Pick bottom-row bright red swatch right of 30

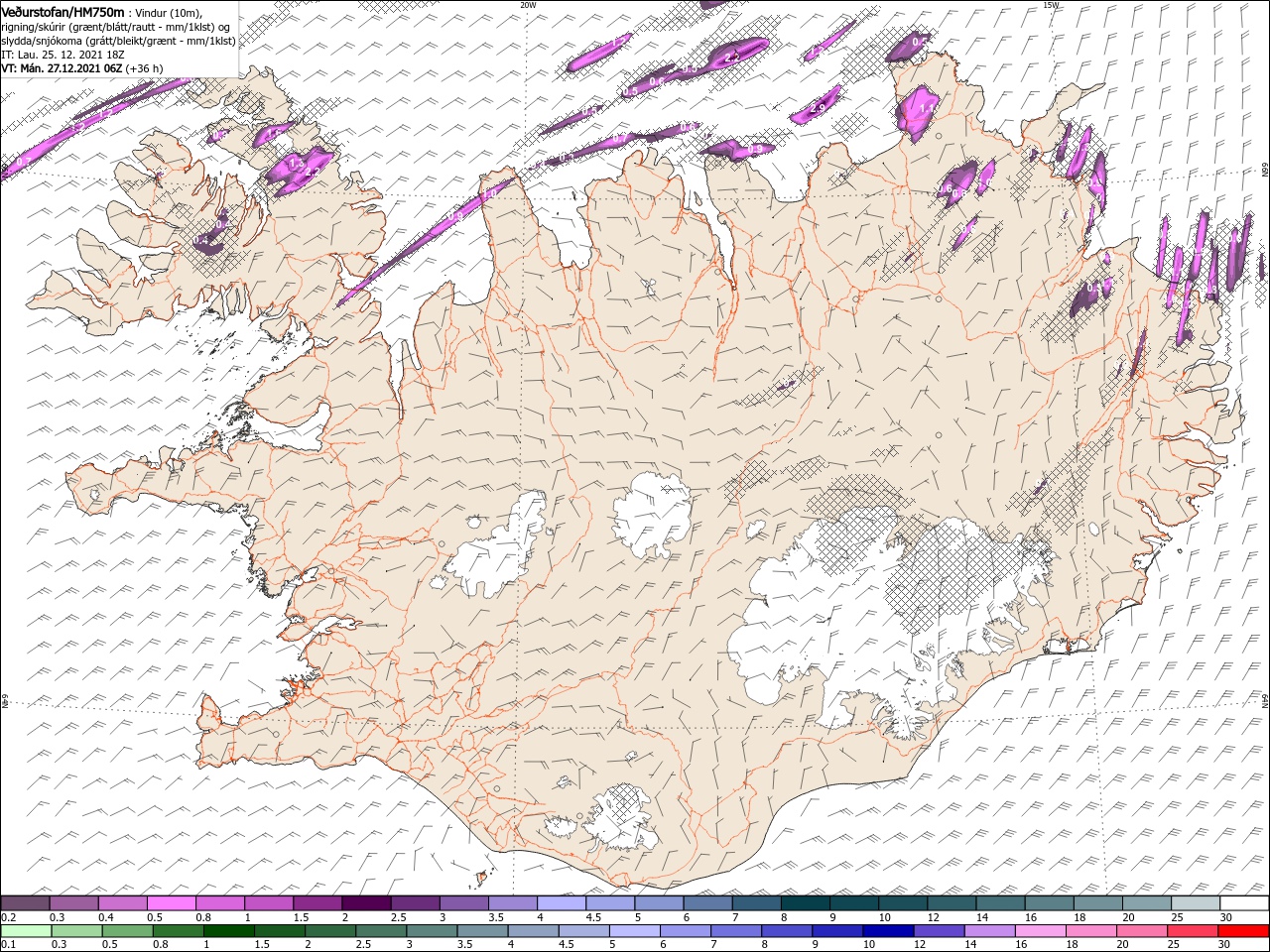click(x=1244, y=930)
